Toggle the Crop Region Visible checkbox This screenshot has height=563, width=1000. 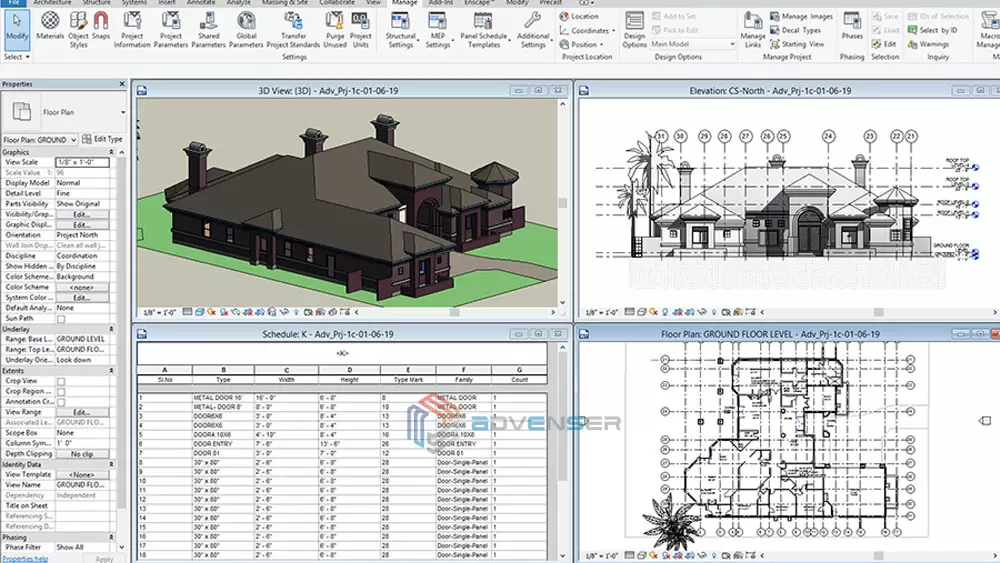click(61, 391)
